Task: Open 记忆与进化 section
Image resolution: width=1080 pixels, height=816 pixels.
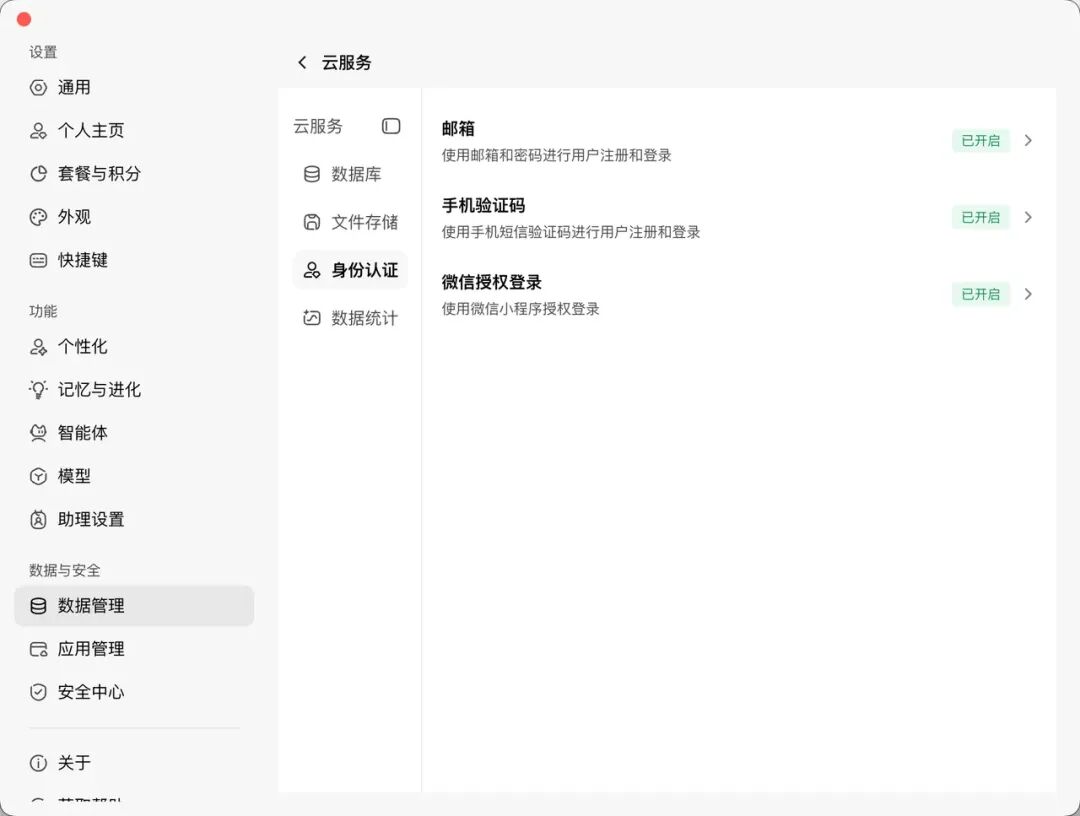Action: (134, 390)
